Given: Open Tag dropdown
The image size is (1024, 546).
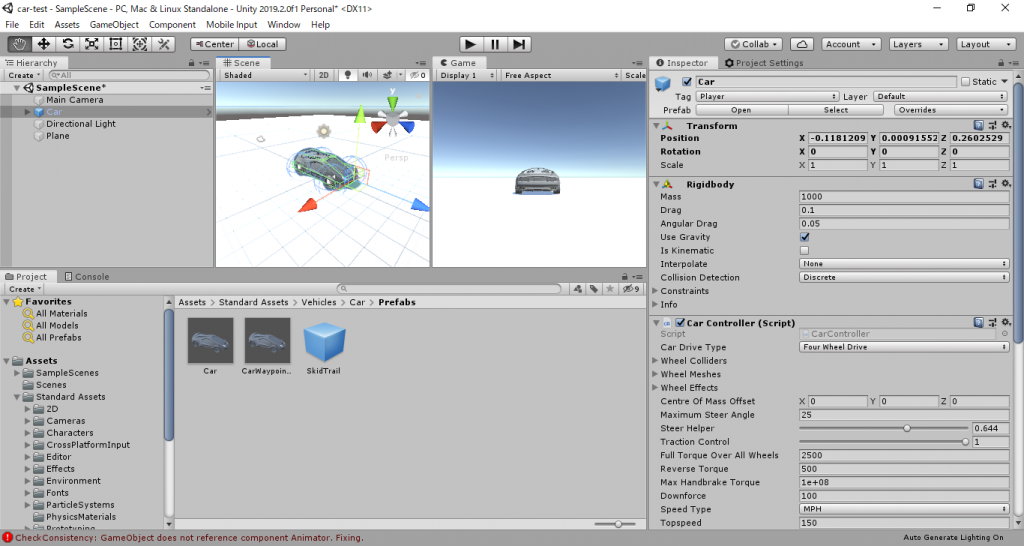Looking at the screenshot, I should [767, 96].
